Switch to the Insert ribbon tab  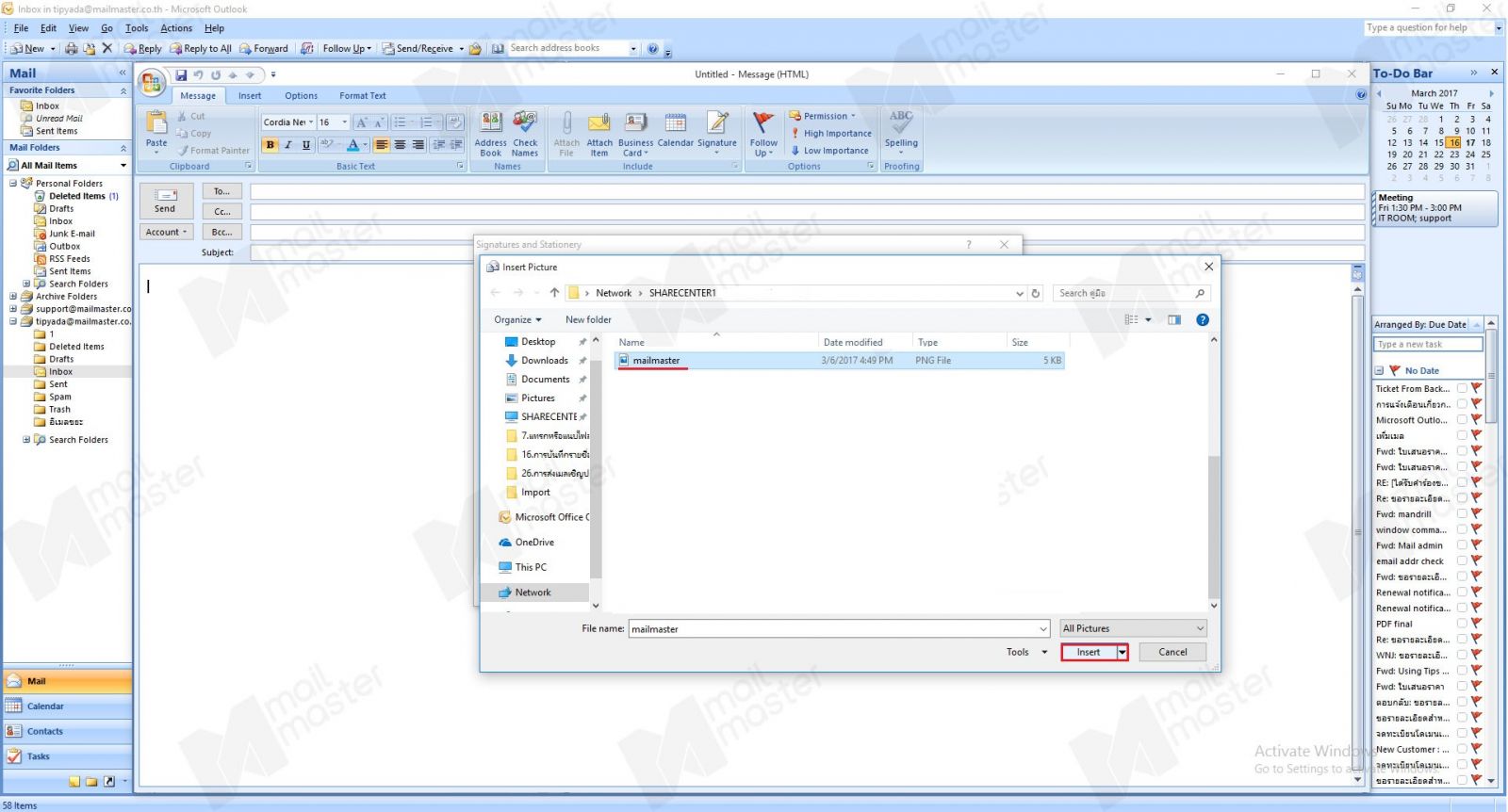click(250, 95)
